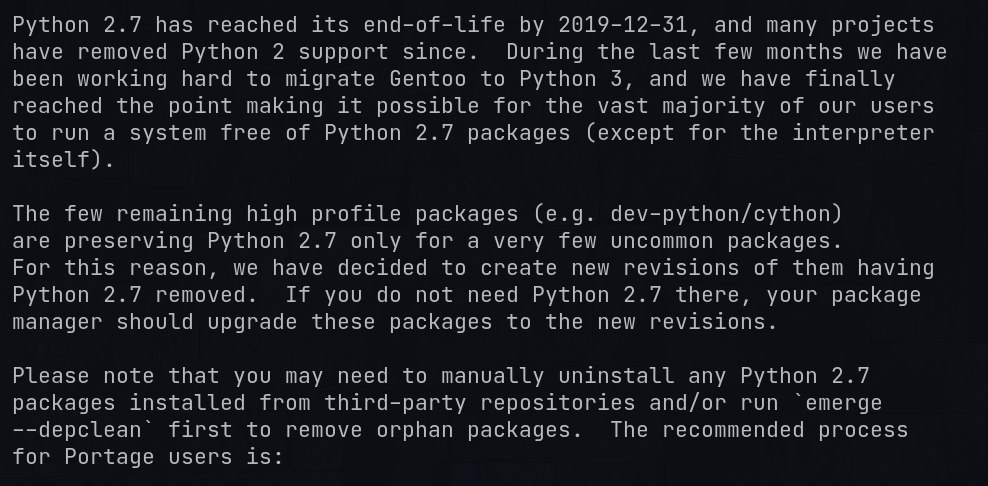
Task: Click the hyphenated word end-of-life
Action: tap(434, 25)
